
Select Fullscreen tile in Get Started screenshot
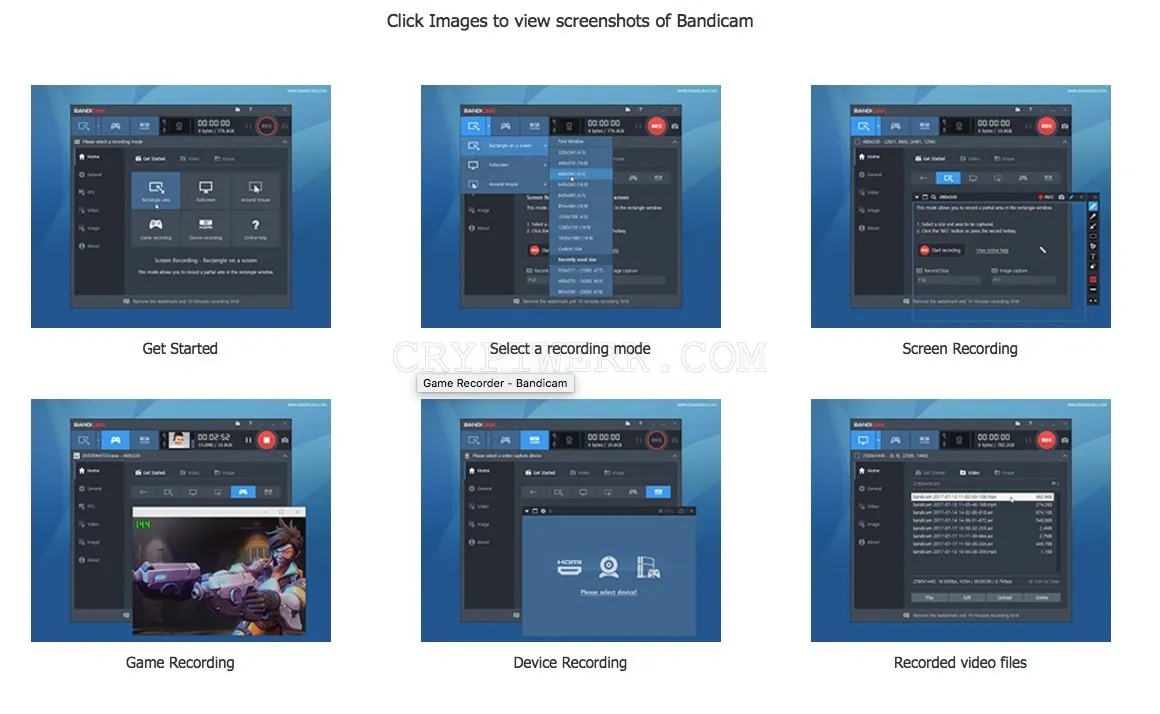tap(206, 191)
